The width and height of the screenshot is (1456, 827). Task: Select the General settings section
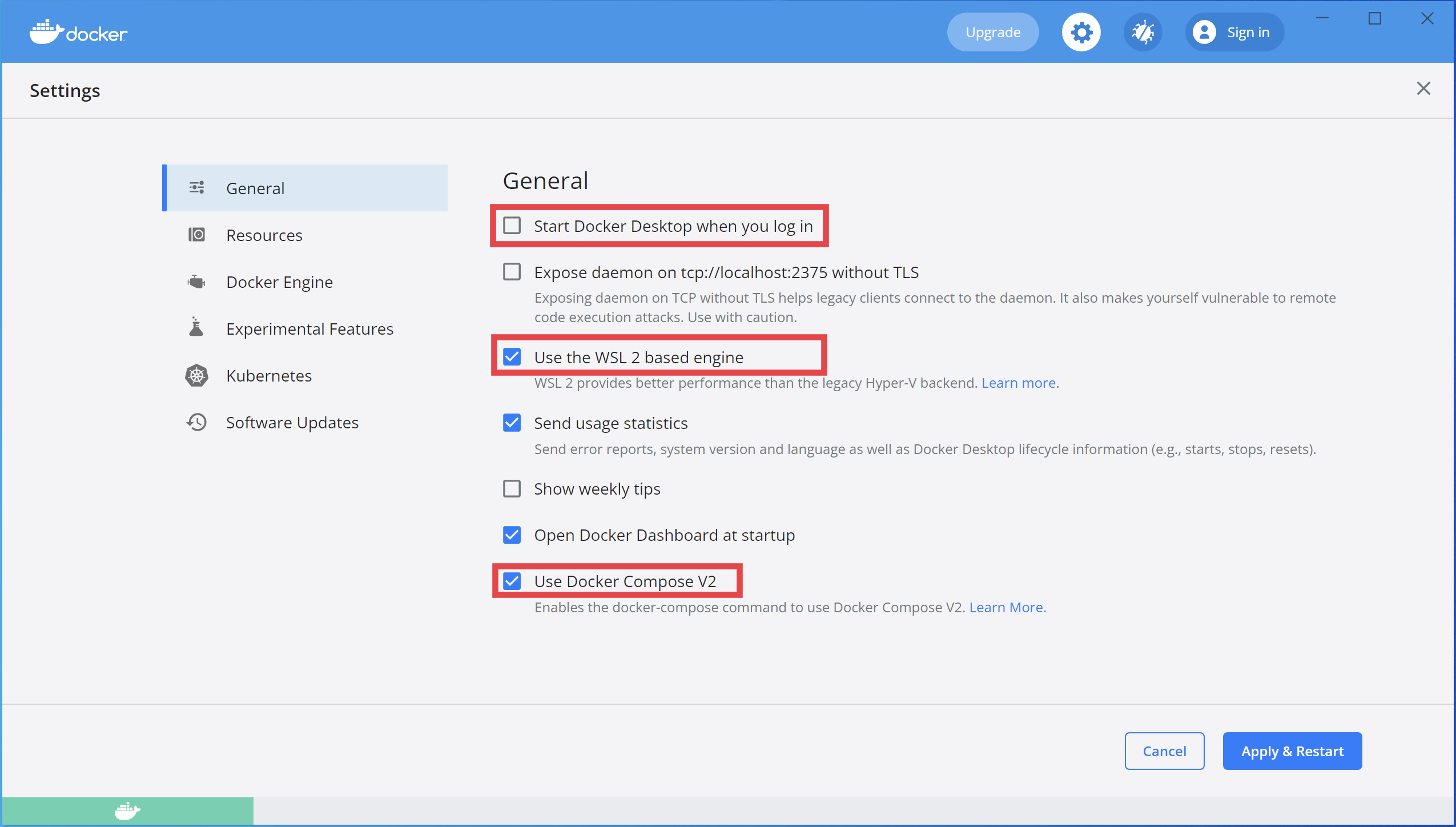point(255,188)
